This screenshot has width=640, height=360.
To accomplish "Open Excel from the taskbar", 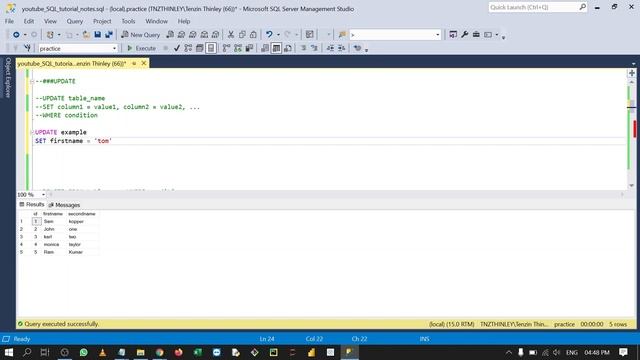I will 198,352.
